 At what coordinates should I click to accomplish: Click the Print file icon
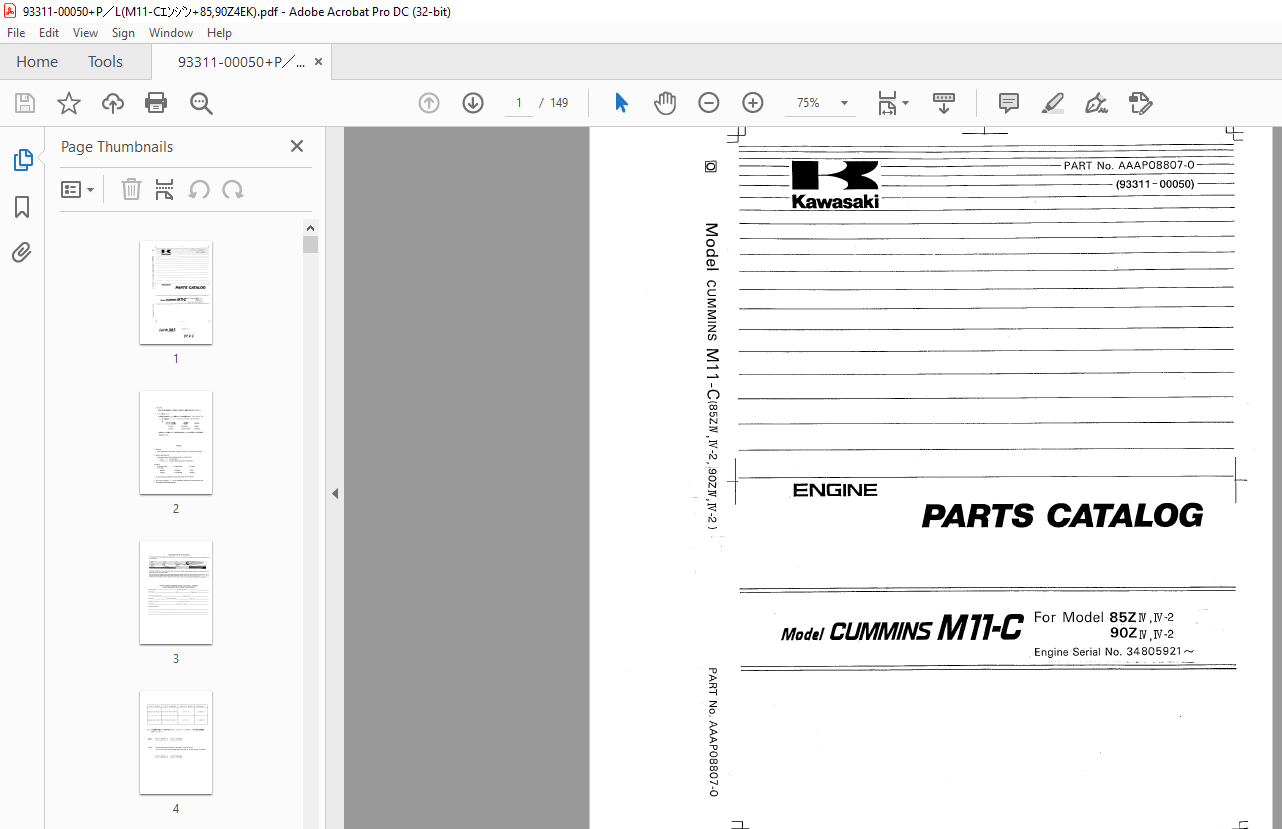click(156, 103)
